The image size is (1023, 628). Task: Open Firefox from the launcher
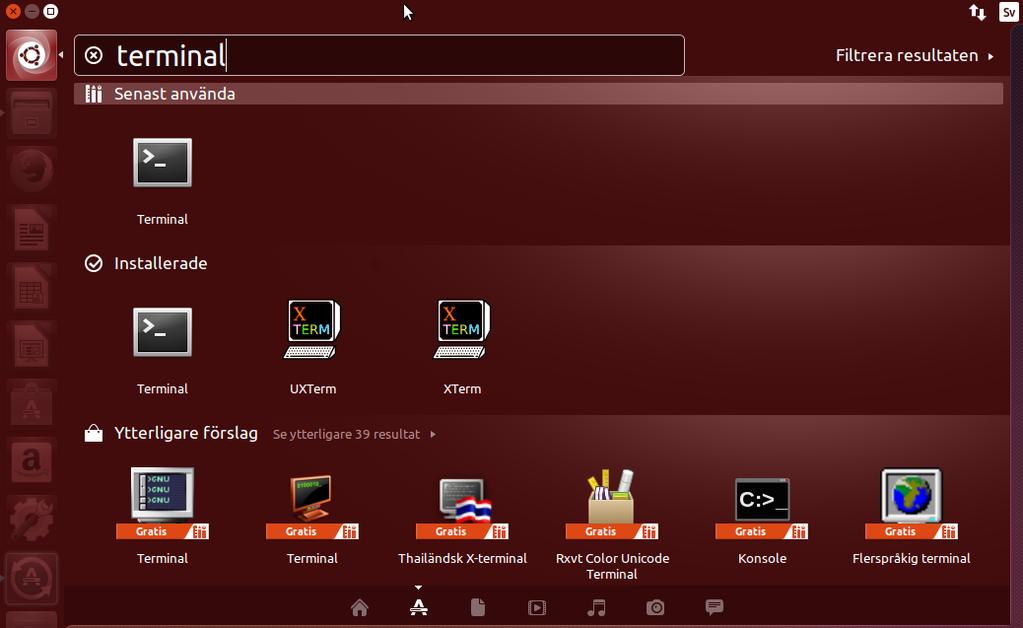31,171
